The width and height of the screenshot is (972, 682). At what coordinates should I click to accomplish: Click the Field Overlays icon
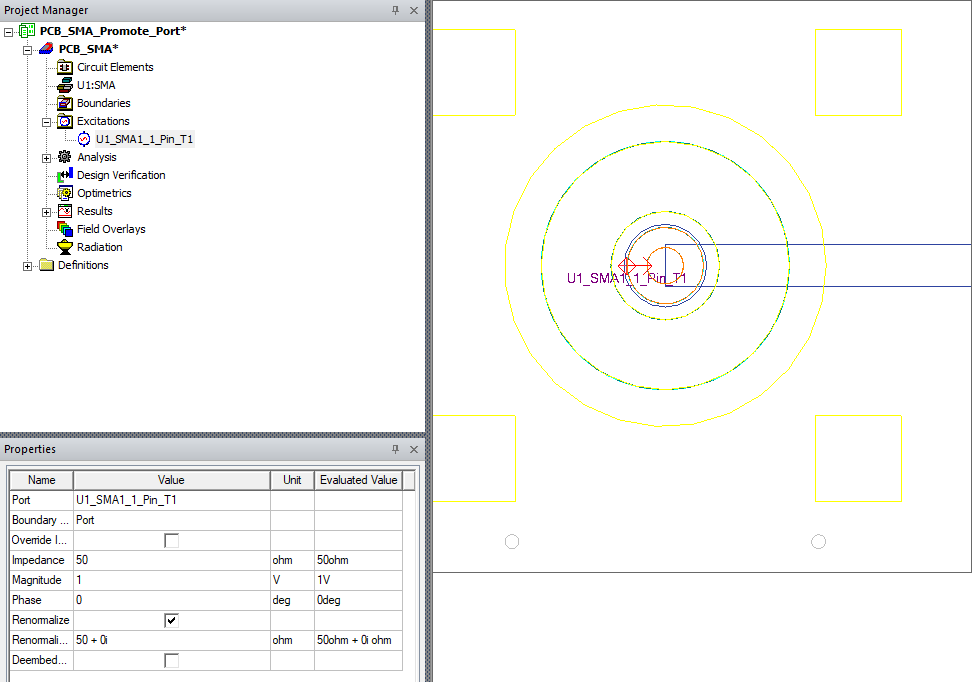(66, 229)
